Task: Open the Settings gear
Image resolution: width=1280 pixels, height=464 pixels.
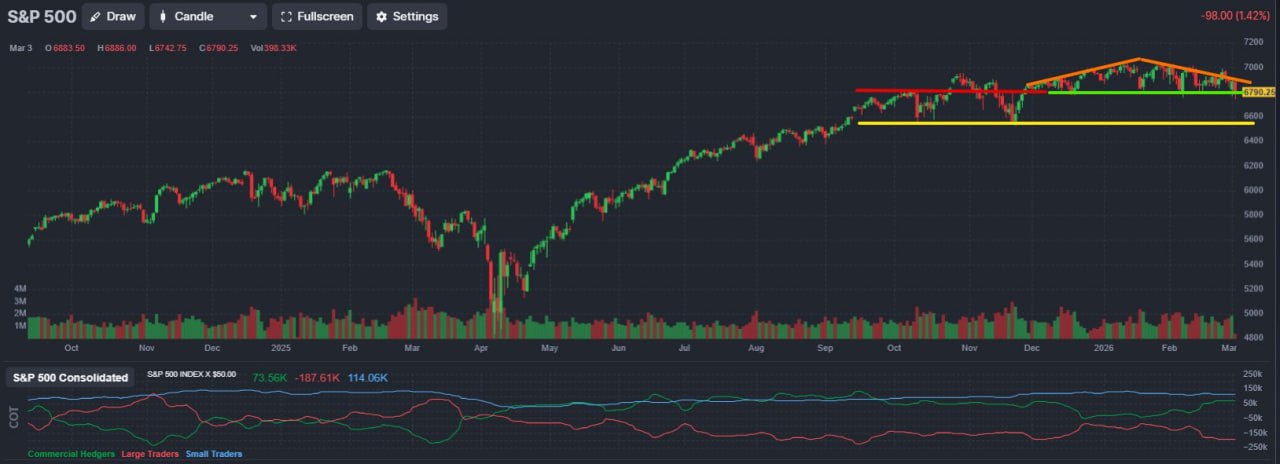Action: point(407,17)
